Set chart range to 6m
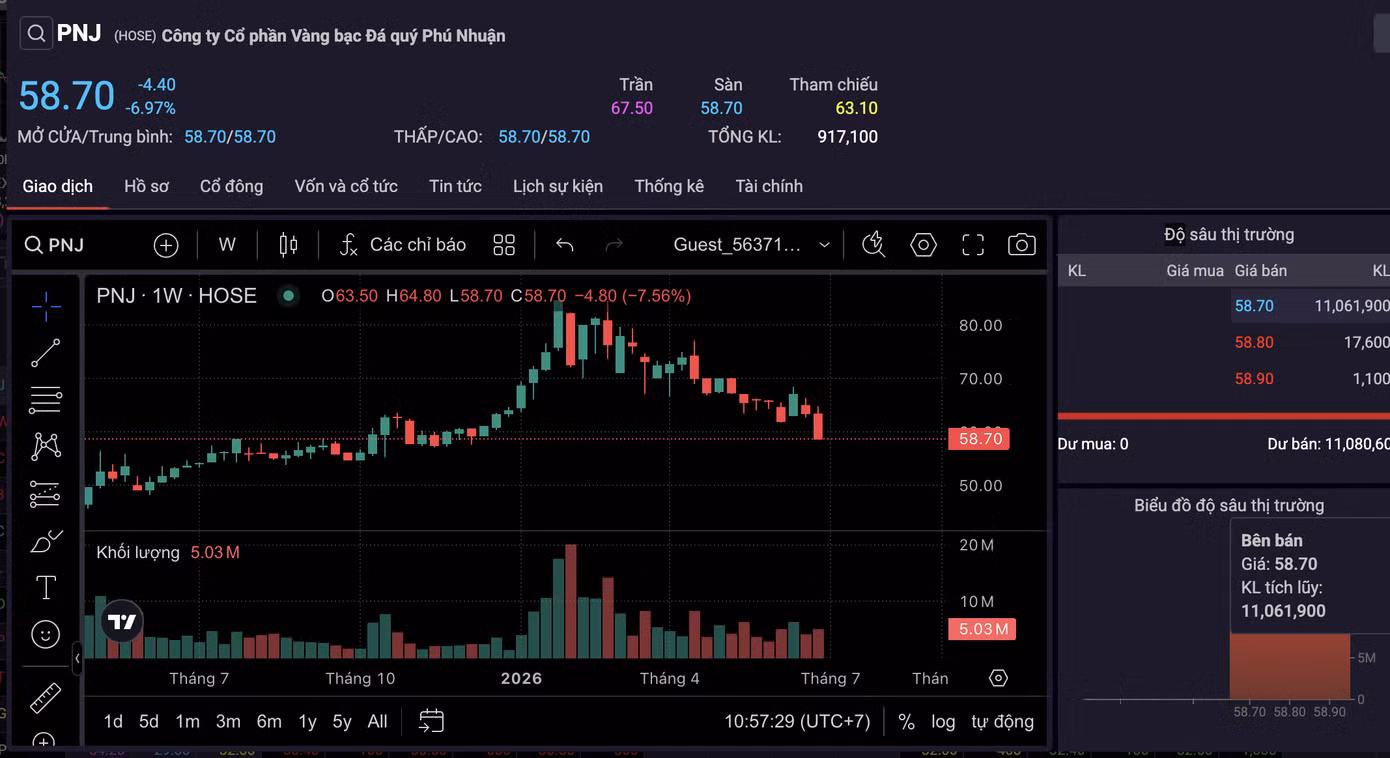Viewport: 1390px width, 758px height. [269, 721]
